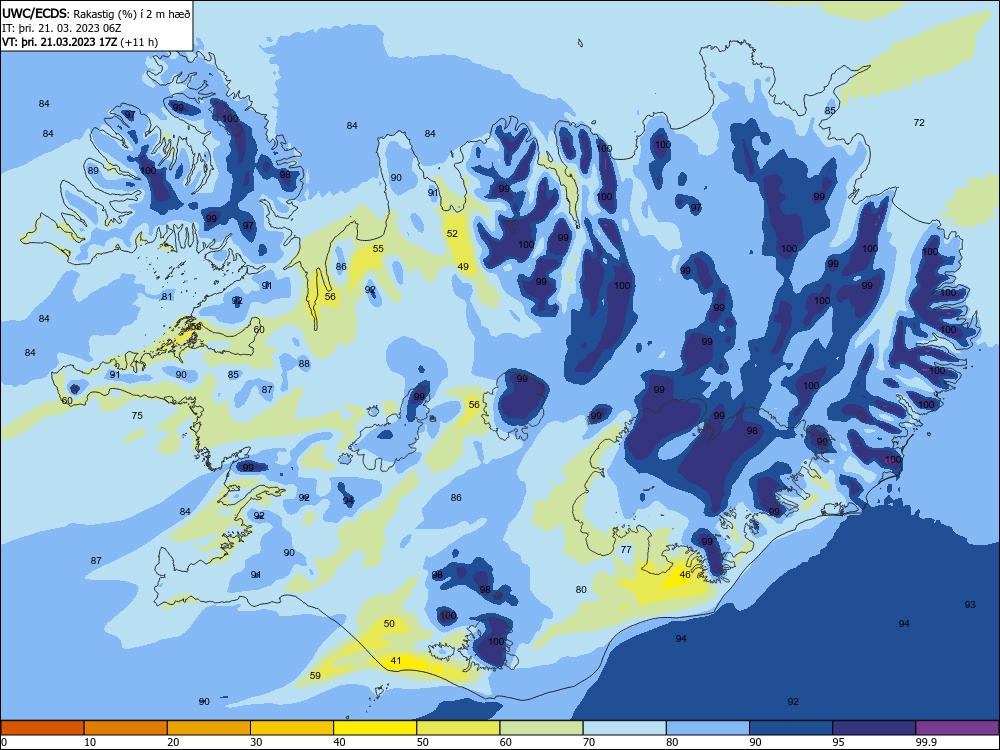Pick the light green 60–70 legend swatch
The image size is (1000, 750).
click(541, 728)
